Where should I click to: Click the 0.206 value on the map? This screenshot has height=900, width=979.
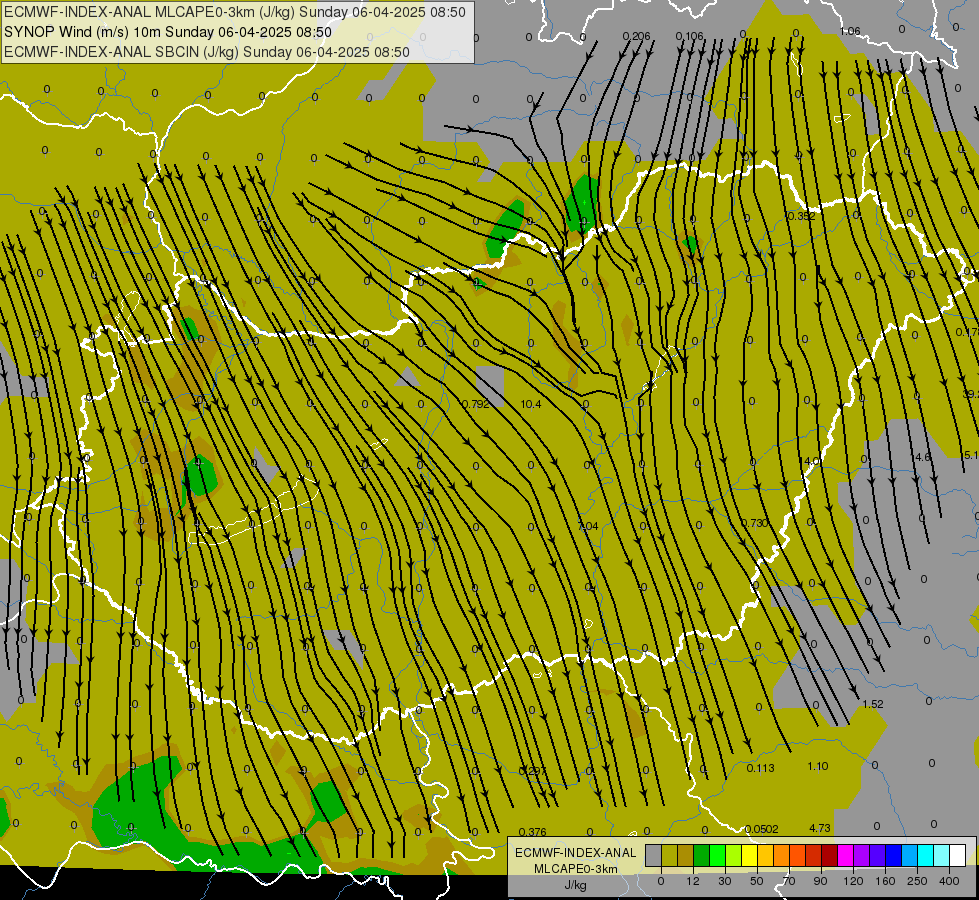(636, 36)
